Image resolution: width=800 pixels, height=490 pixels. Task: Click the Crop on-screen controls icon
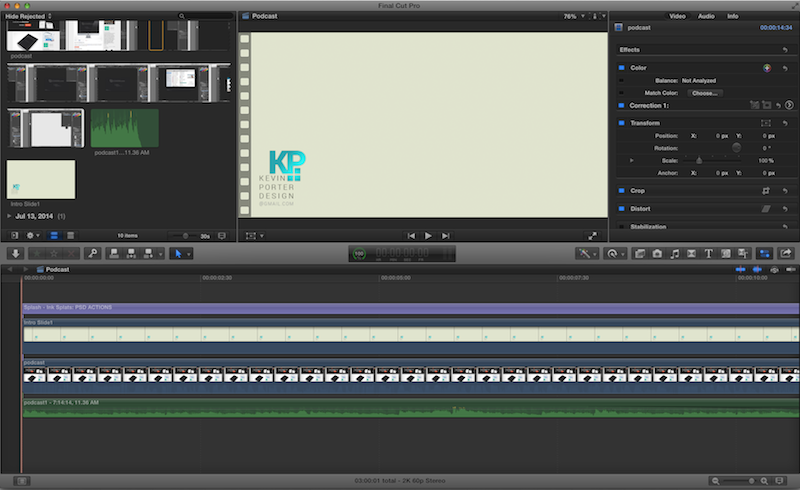[x=766, y=191]
